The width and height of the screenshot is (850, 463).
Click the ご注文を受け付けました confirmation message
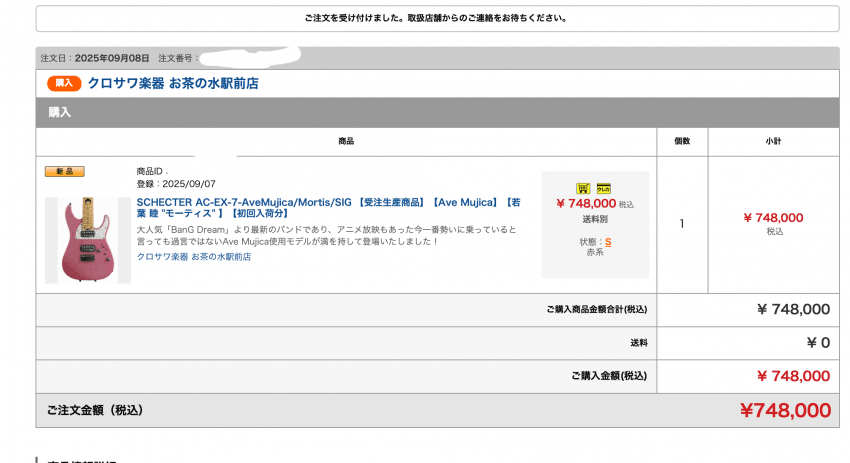[437, 18]
